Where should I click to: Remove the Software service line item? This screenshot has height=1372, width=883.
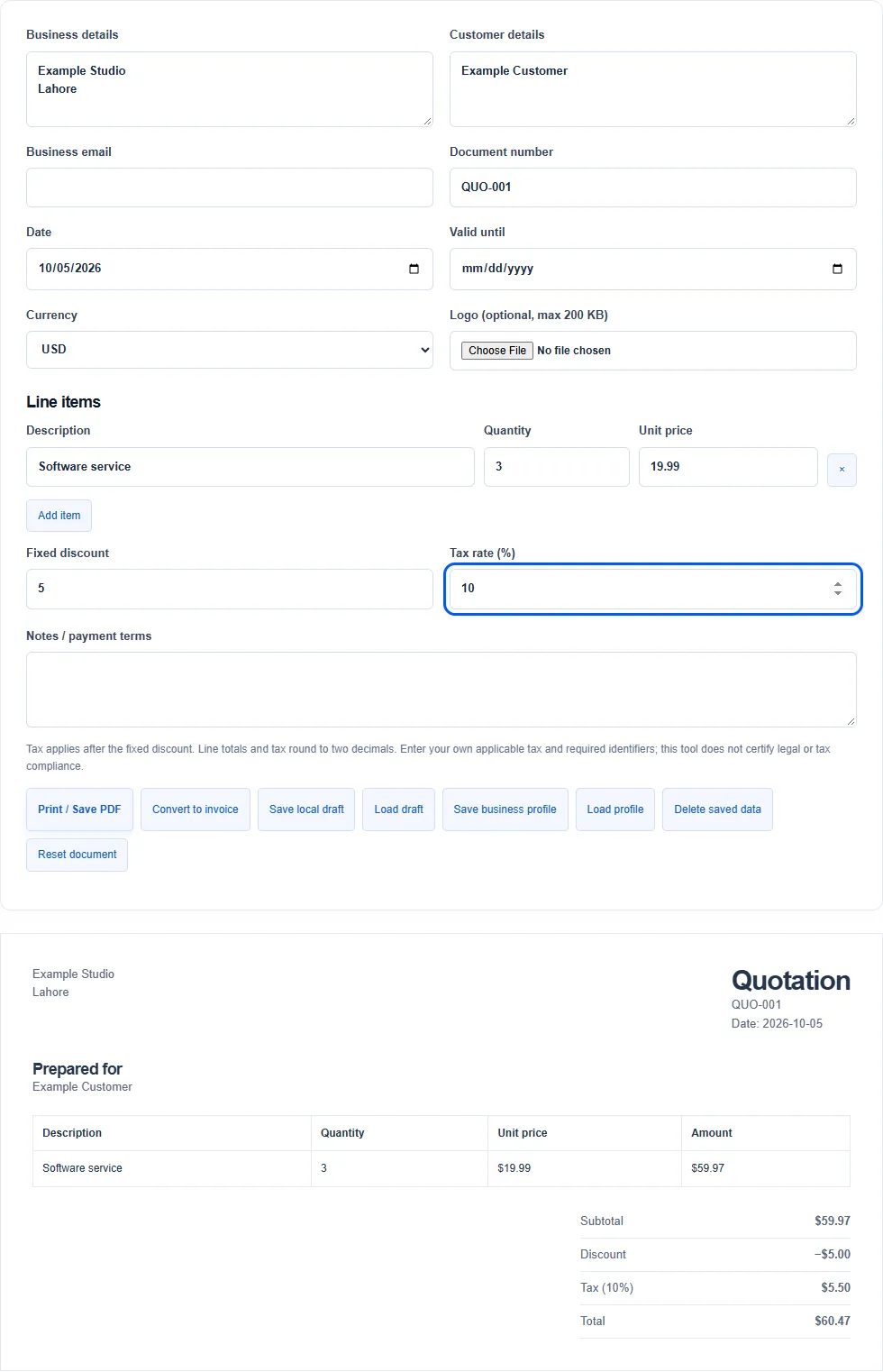pos(842,470)
